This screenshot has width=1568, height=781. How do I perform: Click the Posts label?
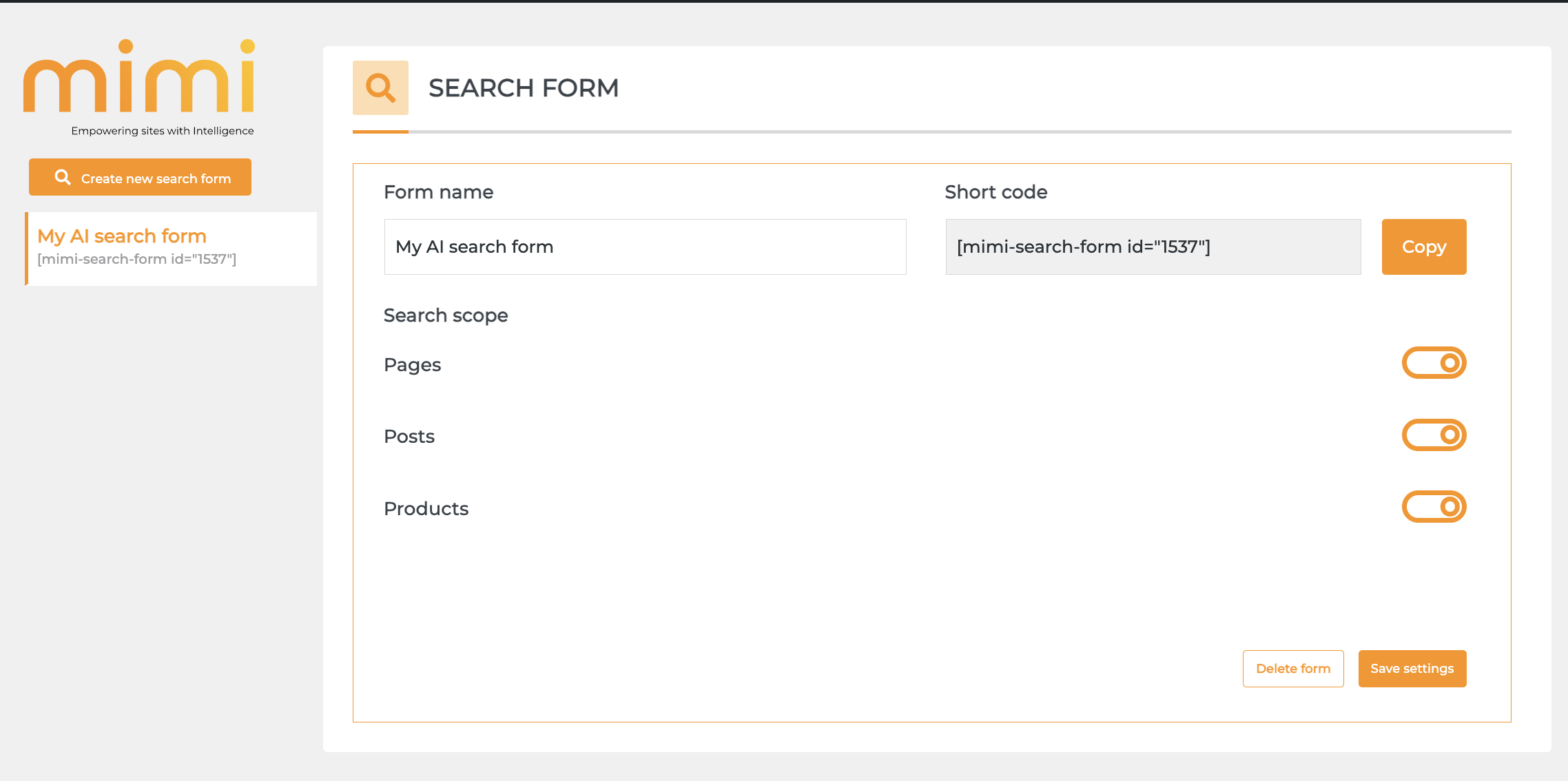coord(409,437)
